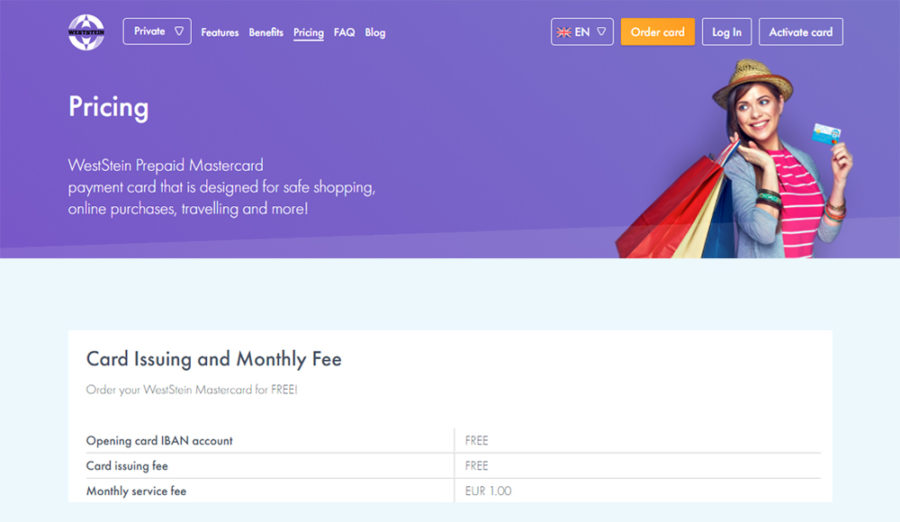Click FREE value for Opening card IBAN account

click(x=476, y=440)
